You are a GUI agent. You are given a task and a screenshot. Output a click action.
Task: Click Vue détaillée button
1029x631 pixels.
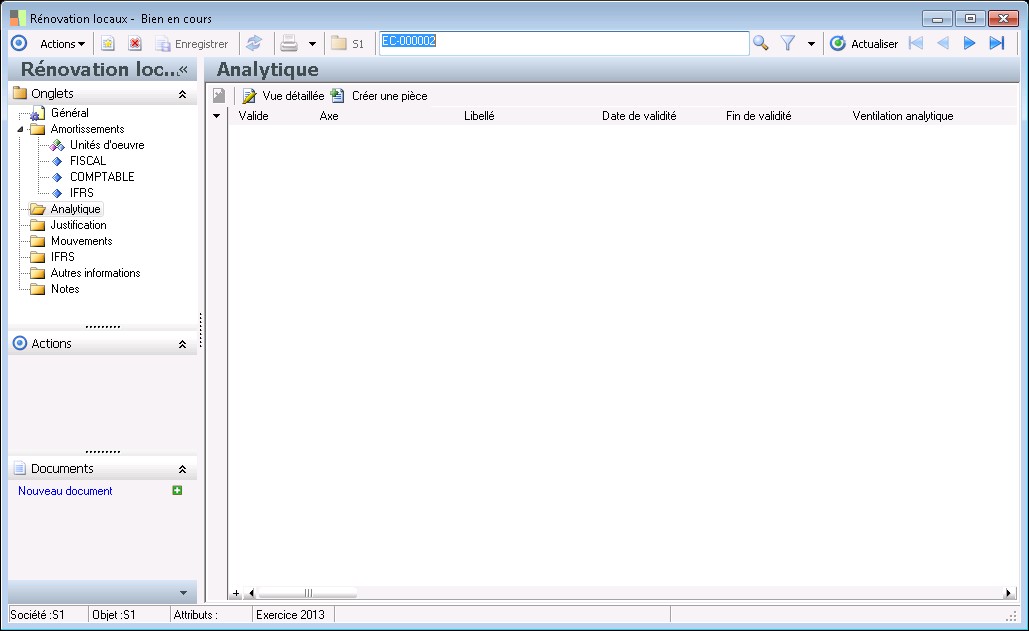[284, 96]
